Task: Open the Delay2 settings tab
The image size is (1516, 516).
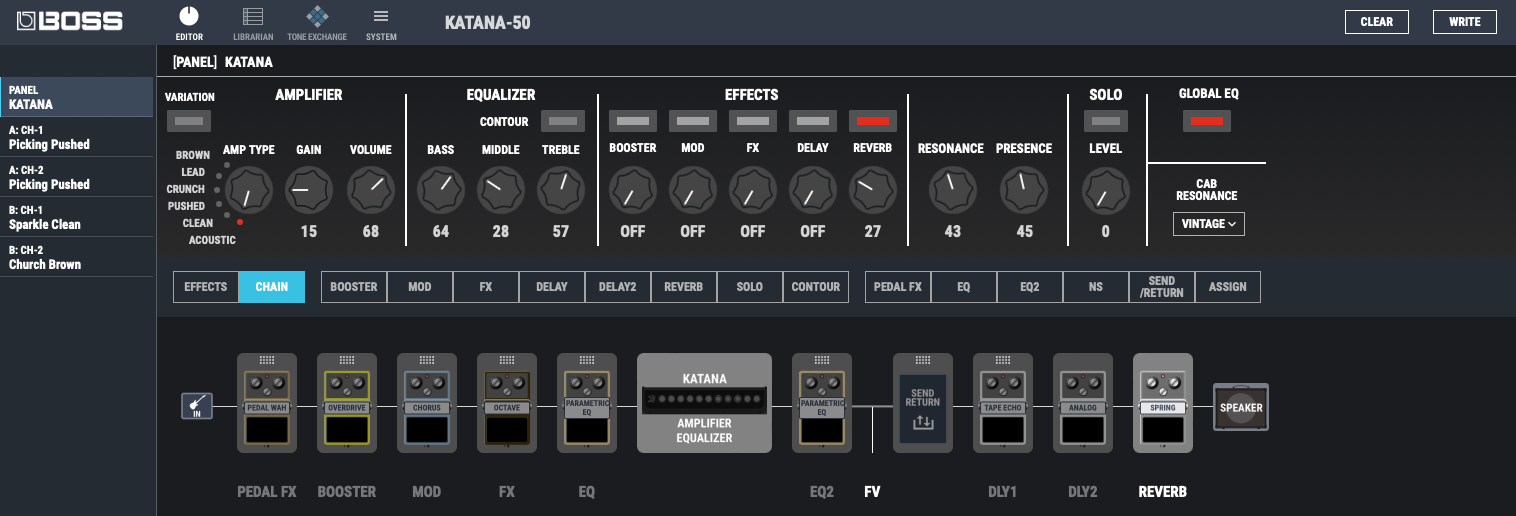Action: click(618, 287)
